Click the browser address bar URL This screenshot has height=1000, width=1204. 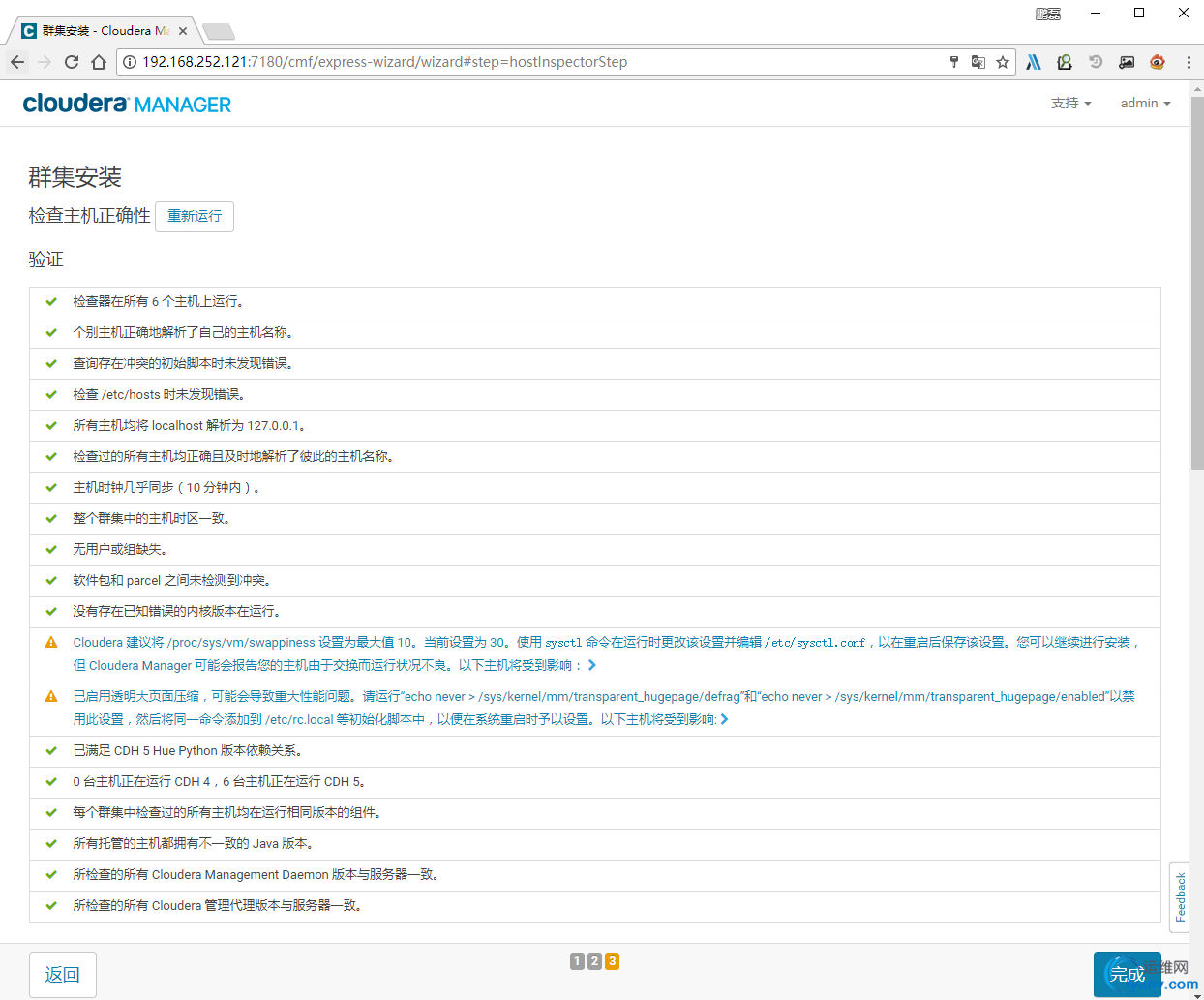(x=385, y=62)
